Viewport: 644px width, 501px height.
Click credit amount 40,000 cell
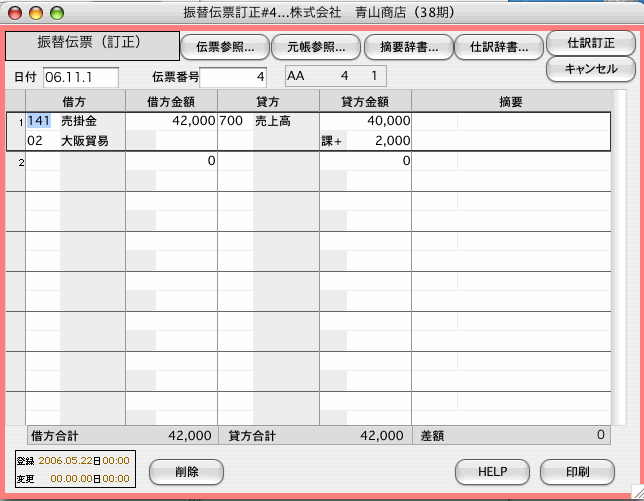pyautogui.click(x=365, y=121)
